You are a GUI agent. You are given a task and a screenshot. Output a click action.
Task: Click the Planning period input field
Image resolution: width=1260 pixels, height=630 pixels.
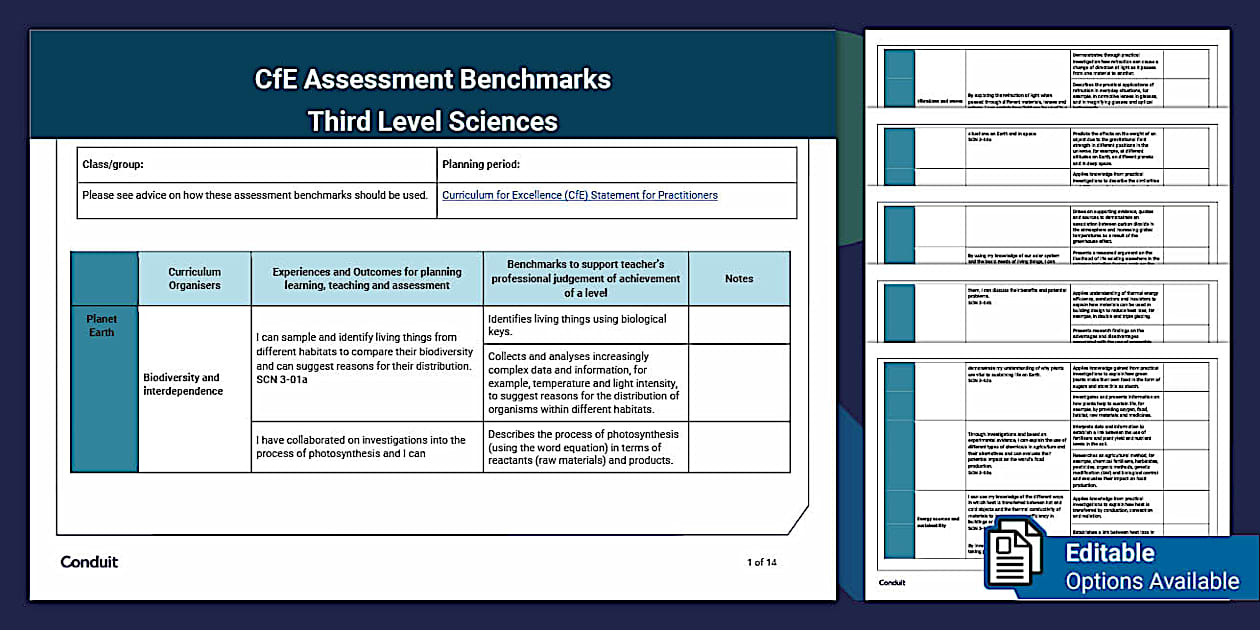pyautogui.click(x=615, y=163)
